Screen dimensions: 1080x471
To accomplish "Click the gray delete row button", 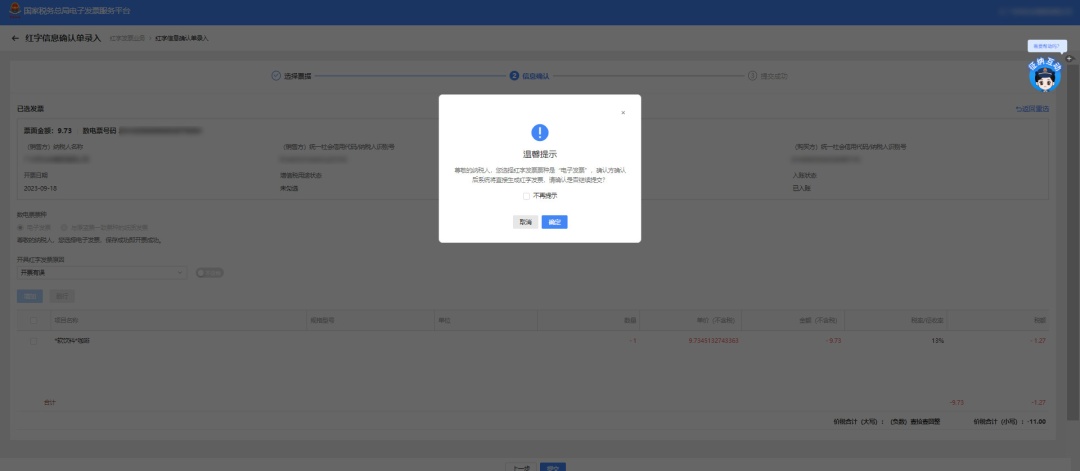I will tap(62, 296).
